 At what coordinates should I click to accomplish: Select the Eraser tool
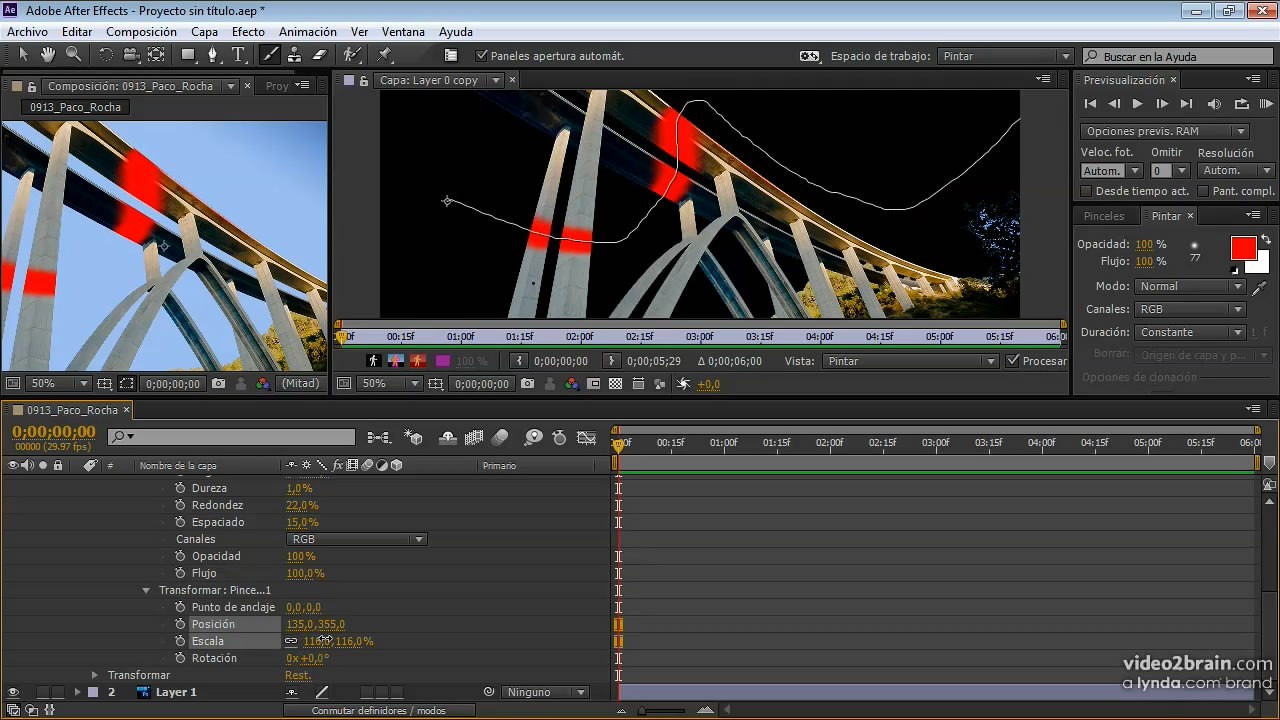(319, 55)
